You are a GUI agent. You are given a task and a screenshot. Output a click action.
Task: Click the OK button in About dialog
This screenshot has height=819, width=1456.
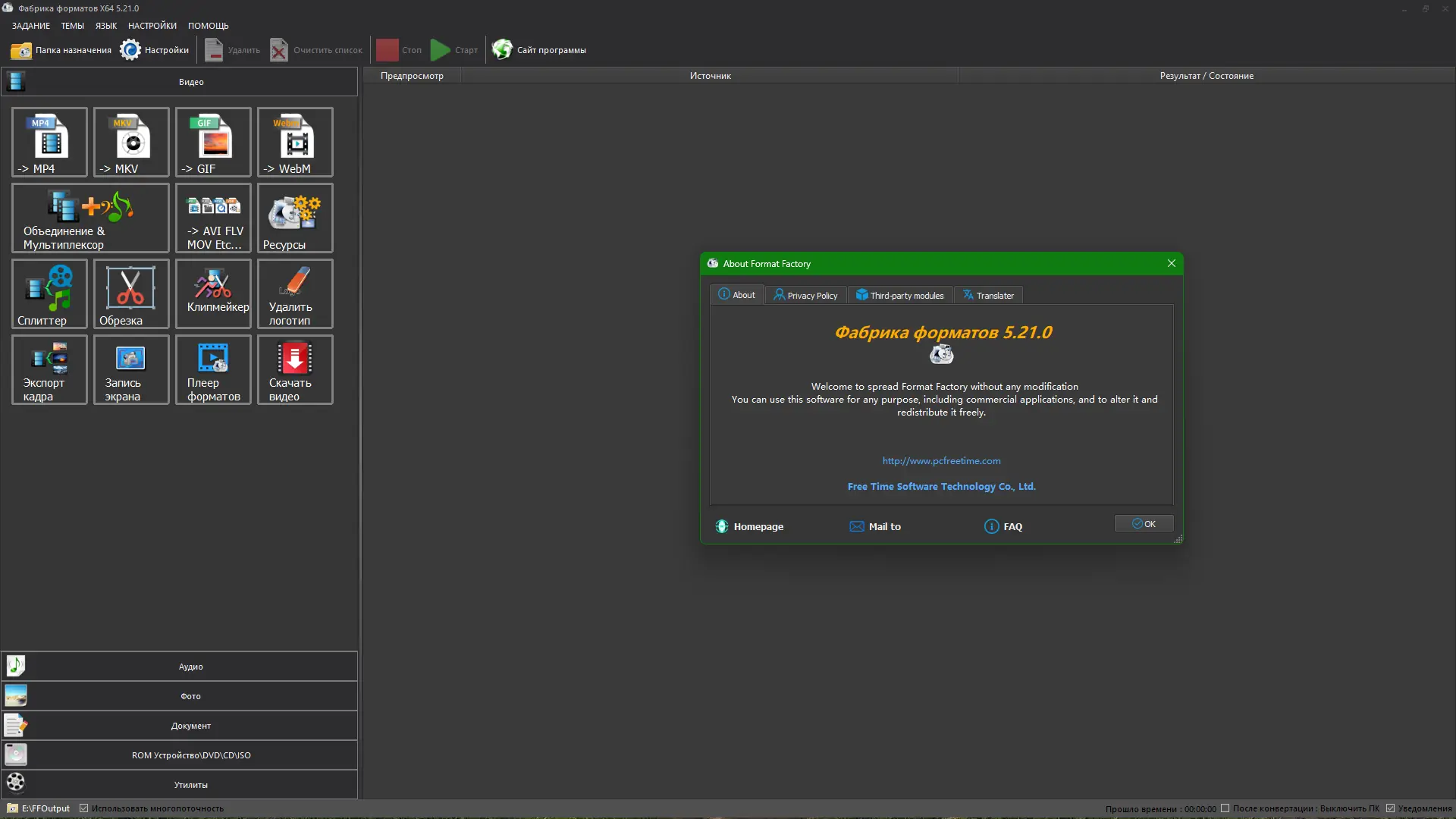coord(1144,524)
